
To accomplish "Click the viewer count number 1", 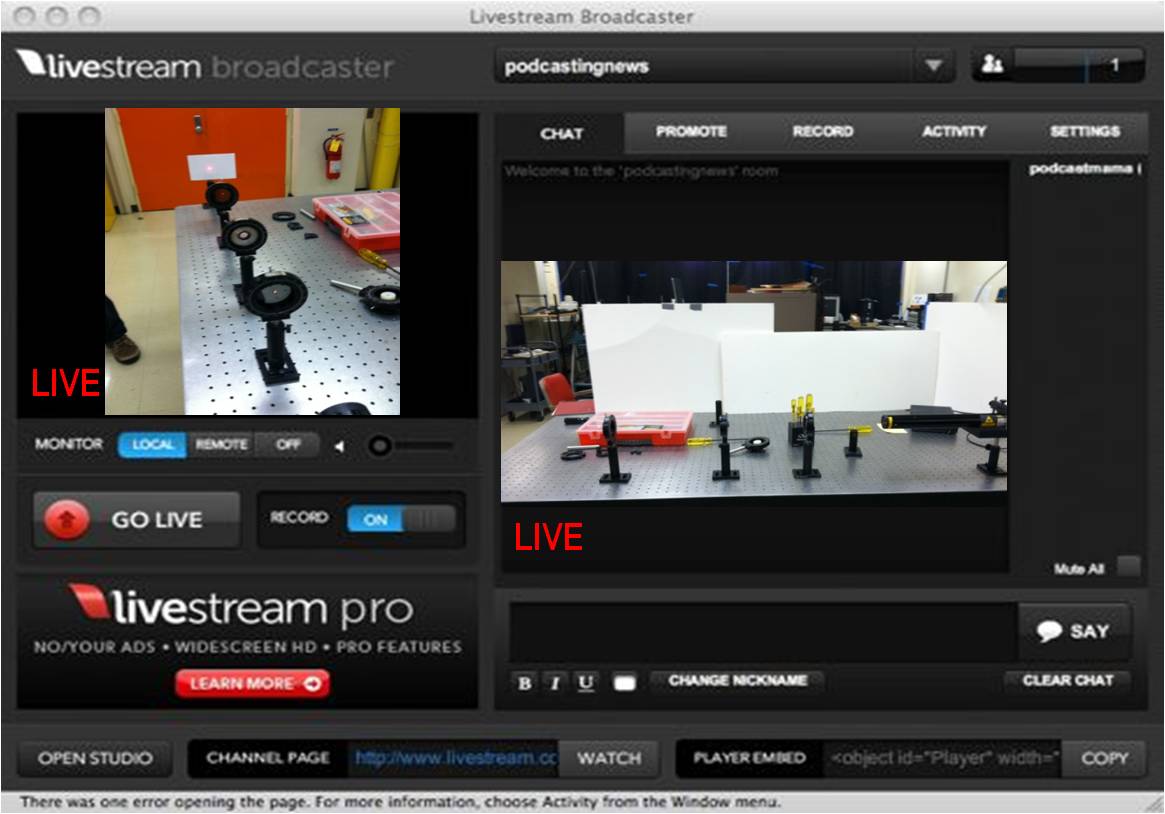I will [x=1114, y=65].
